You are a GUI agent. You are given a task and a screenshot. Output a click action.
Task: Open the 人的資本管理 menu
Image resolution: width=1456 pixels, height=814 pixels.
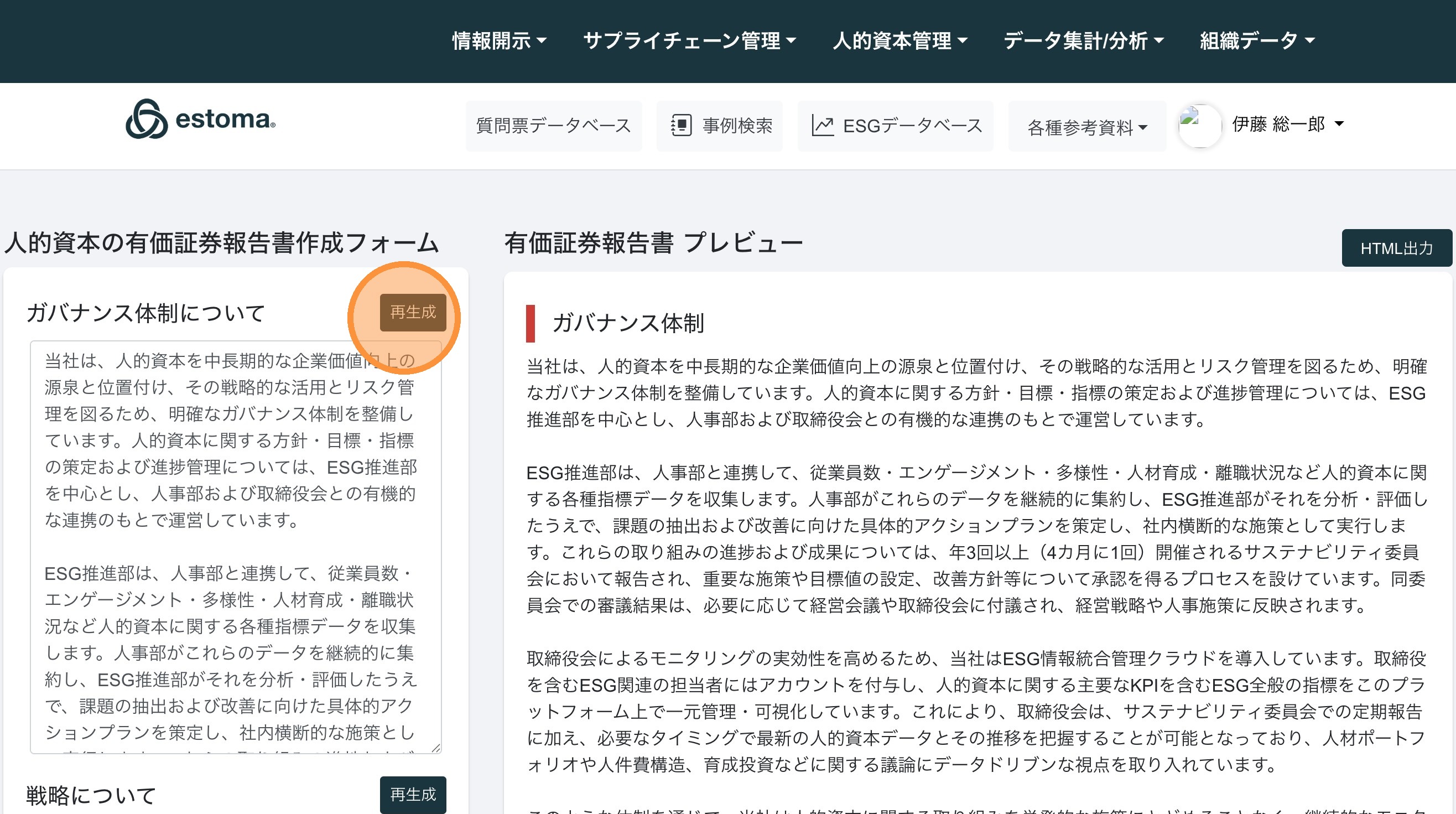click(900, 41)
